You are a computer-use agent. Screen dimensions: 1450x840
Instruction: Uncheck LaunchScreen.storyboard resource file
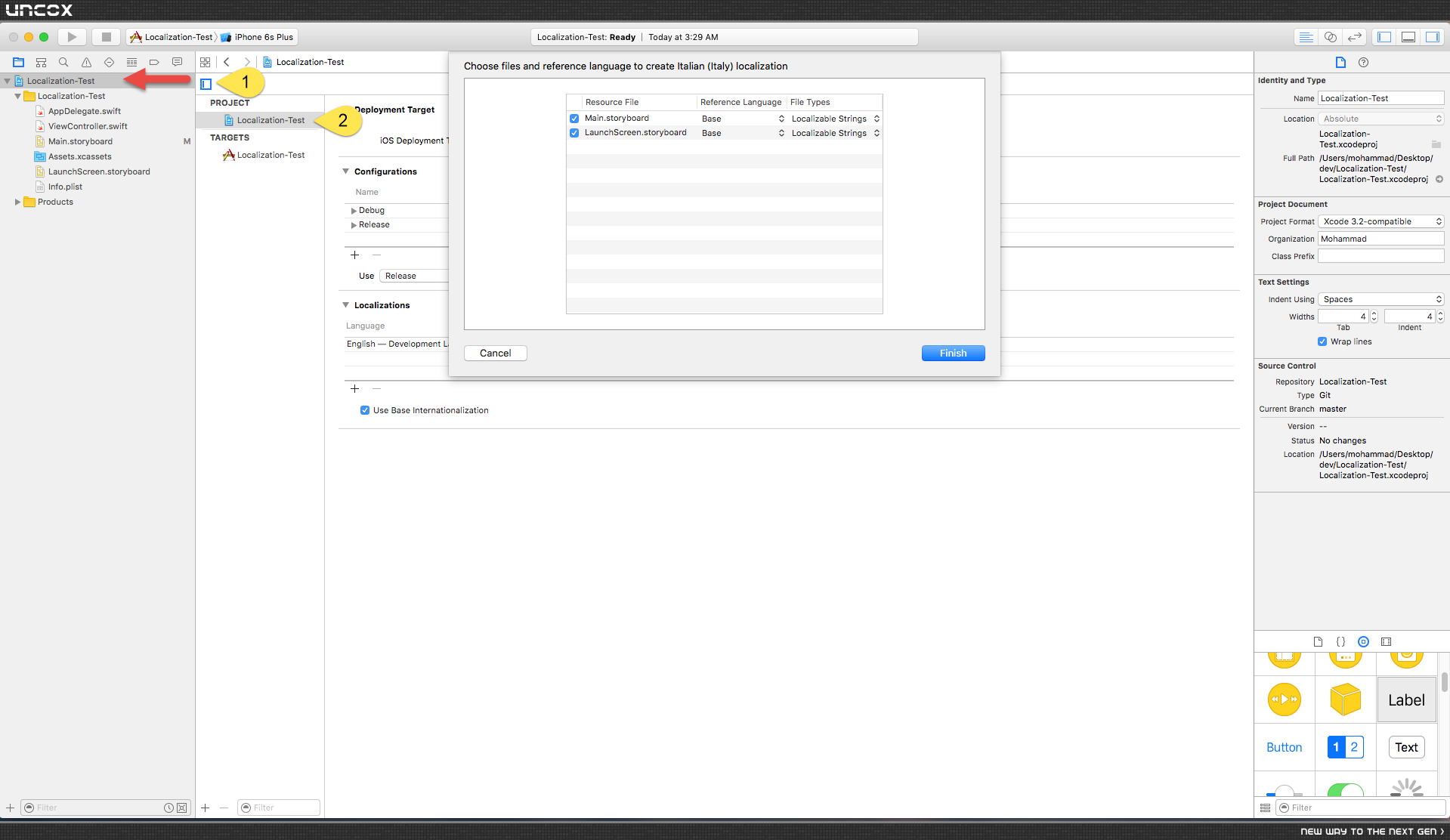574,133
